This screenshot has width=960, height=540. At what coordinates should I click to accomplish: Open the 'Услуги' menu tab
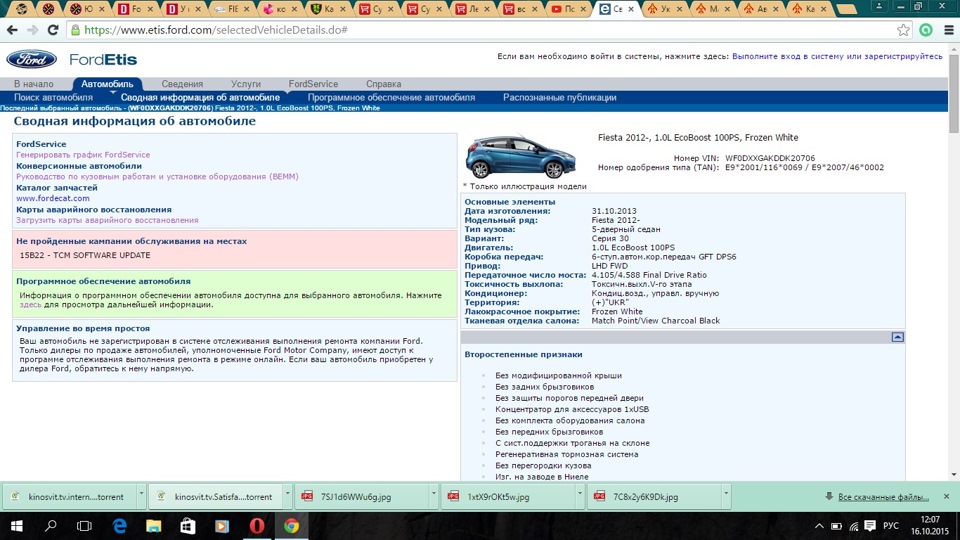246,84
